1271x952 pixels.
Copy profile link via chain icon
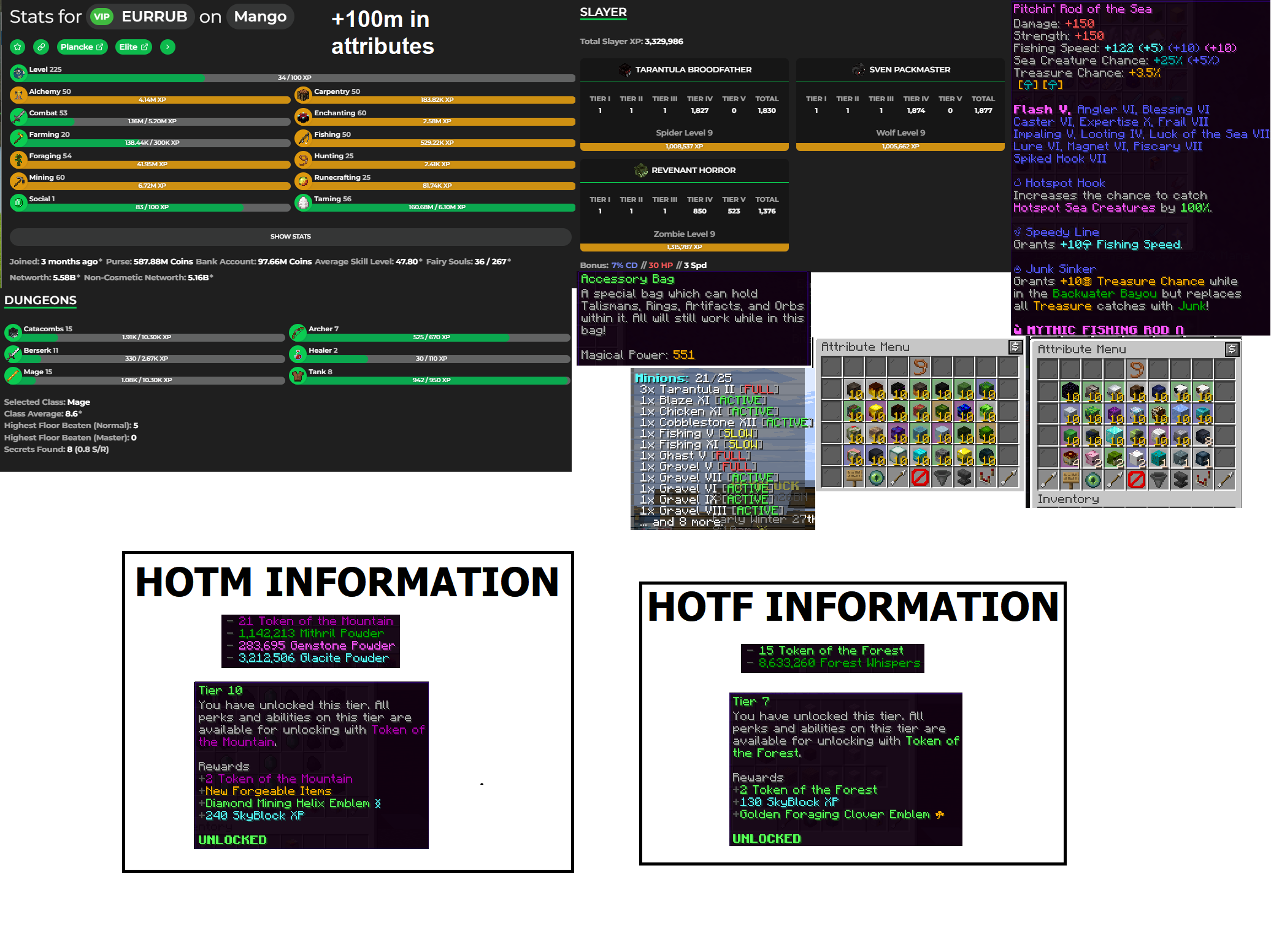coord(41,47)
